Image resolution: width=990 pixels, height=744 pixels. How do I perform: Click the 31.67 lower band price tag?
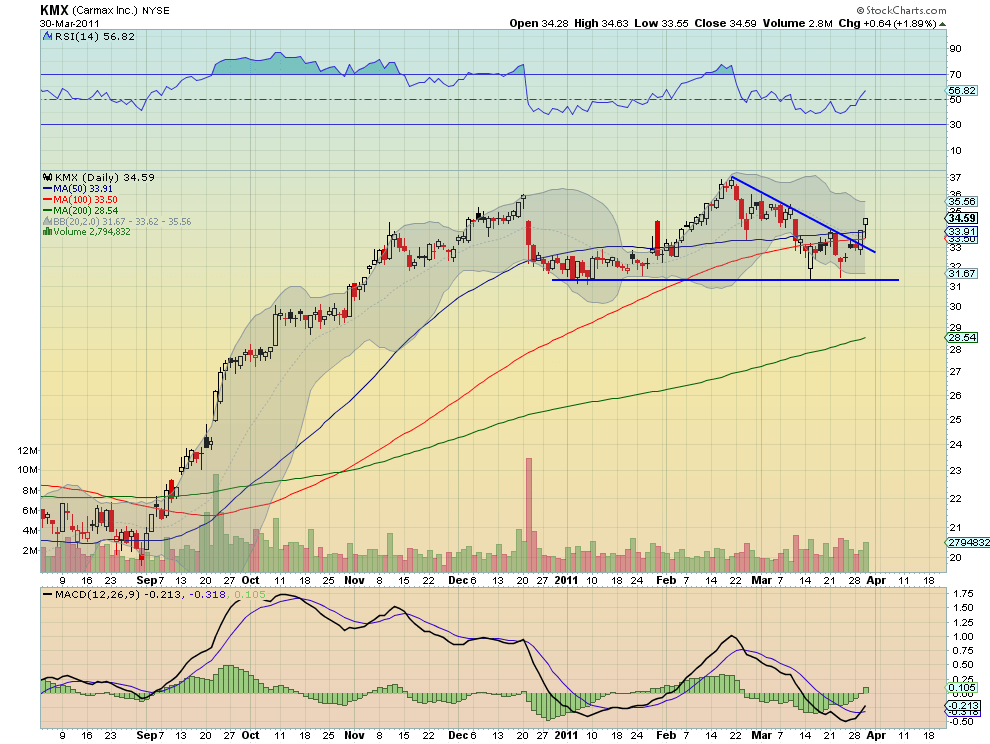coord(962,273)
